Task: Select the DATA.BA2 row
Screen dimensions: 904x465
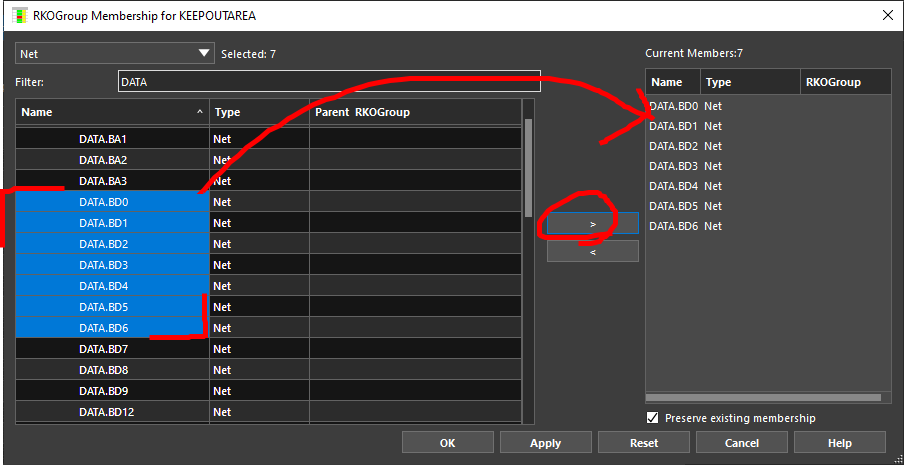Action: (268, 160)
